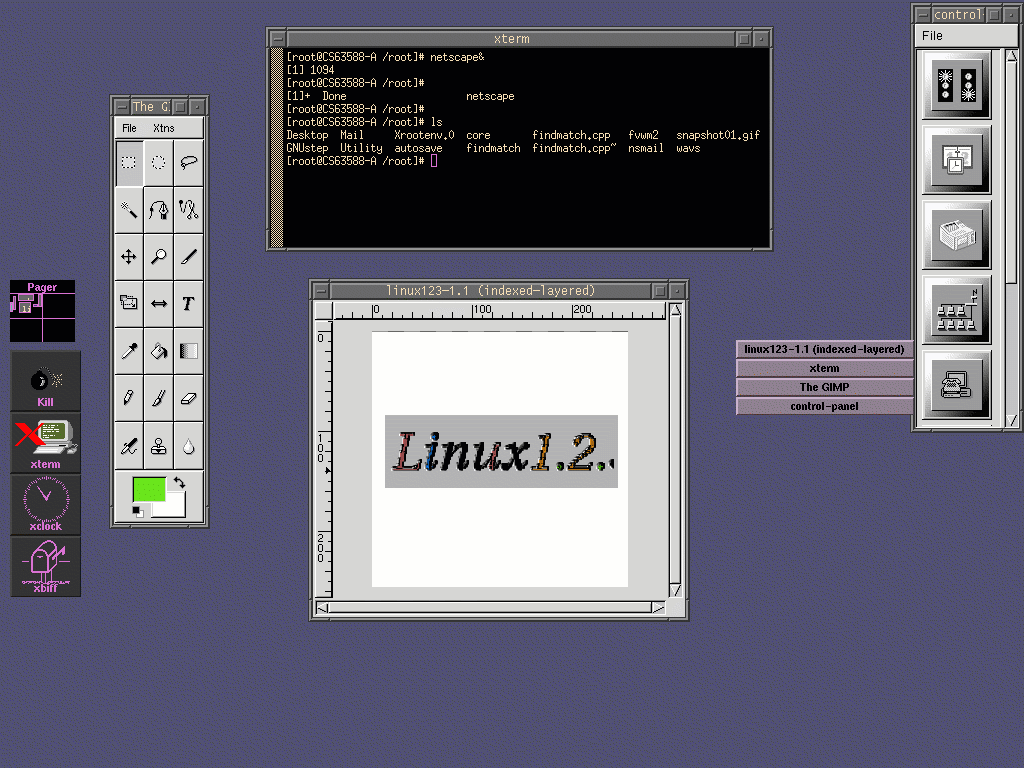Launch xterm from the desktop button bar

click(x=46, y=442)
